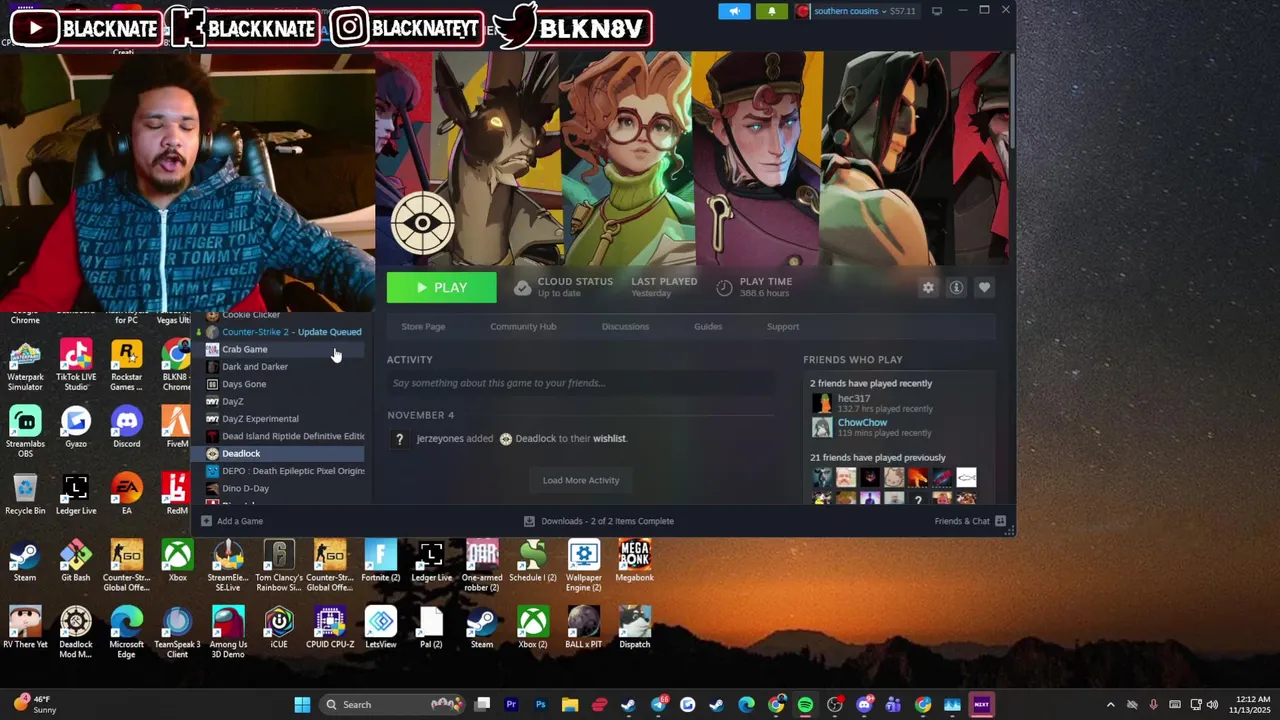This screenshot has height=720, width=1280.
Task: Open Gyazo desktop icon
Action: click(x=76, y=427)
